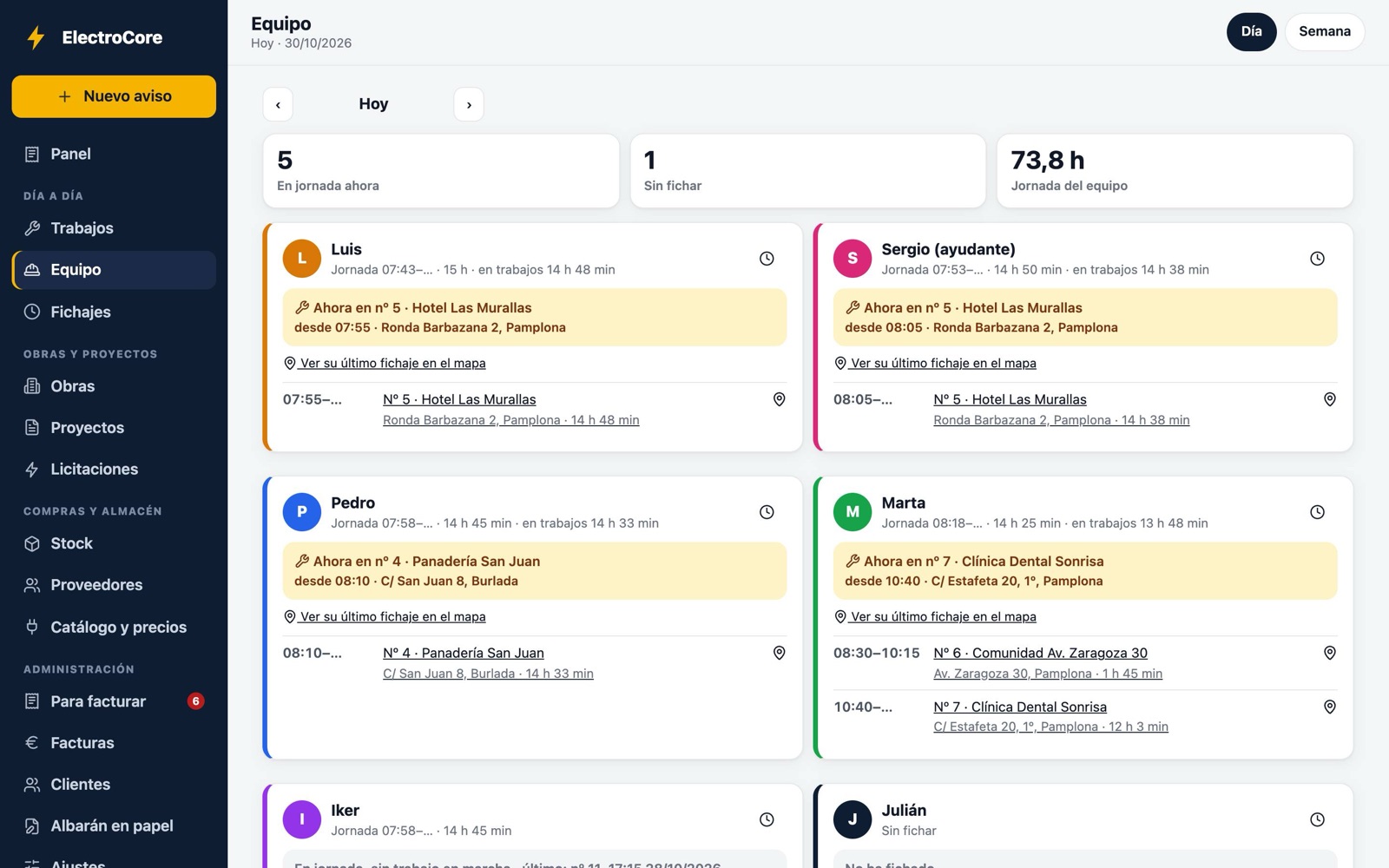Open Licitaciones in the sidebar
This screenshot has height=868, width=1389.
pos(114,470)
